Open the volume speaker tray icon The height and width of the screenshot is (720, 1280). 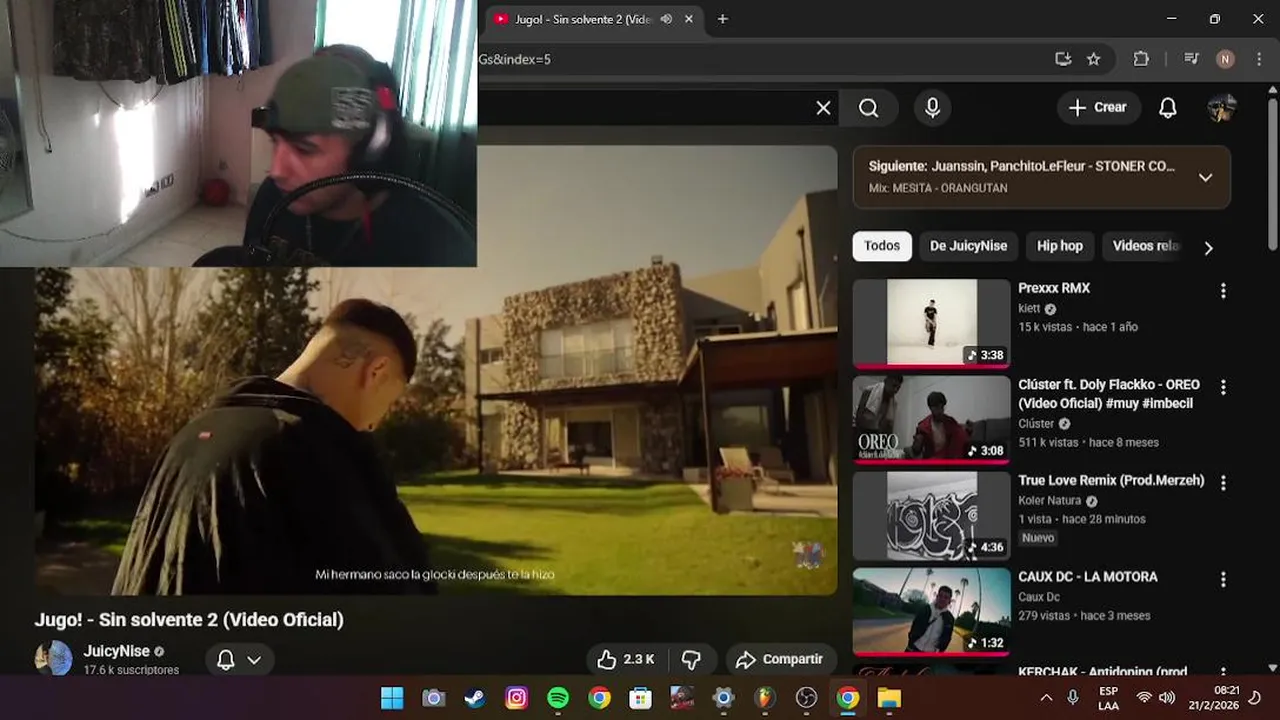1167,698
